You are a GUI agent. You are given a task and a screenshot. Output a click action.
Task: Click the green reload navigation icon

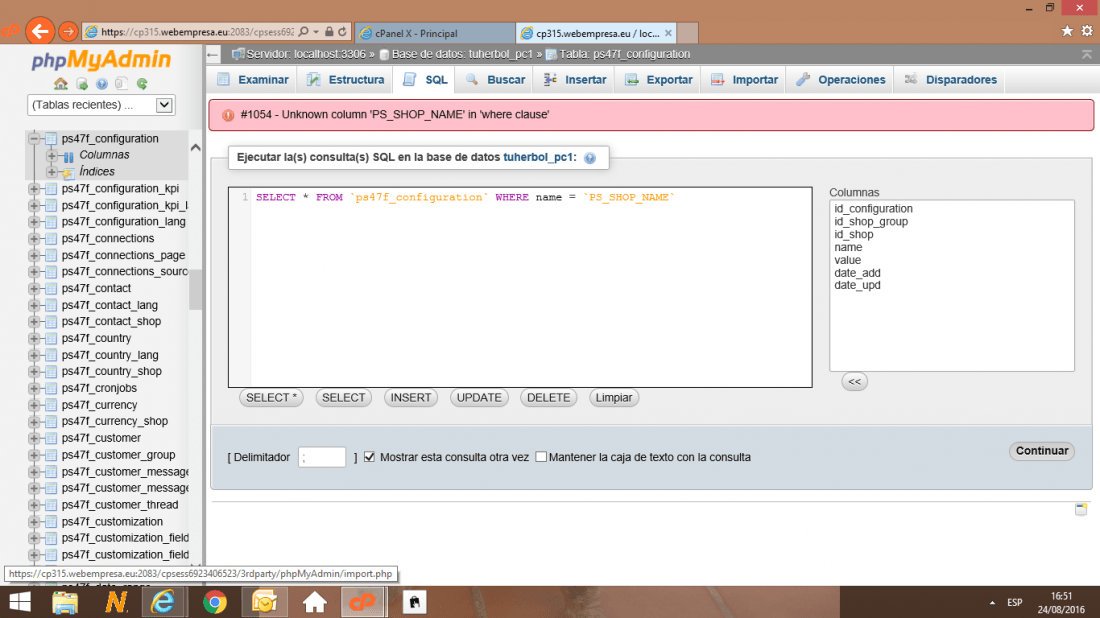142,84
